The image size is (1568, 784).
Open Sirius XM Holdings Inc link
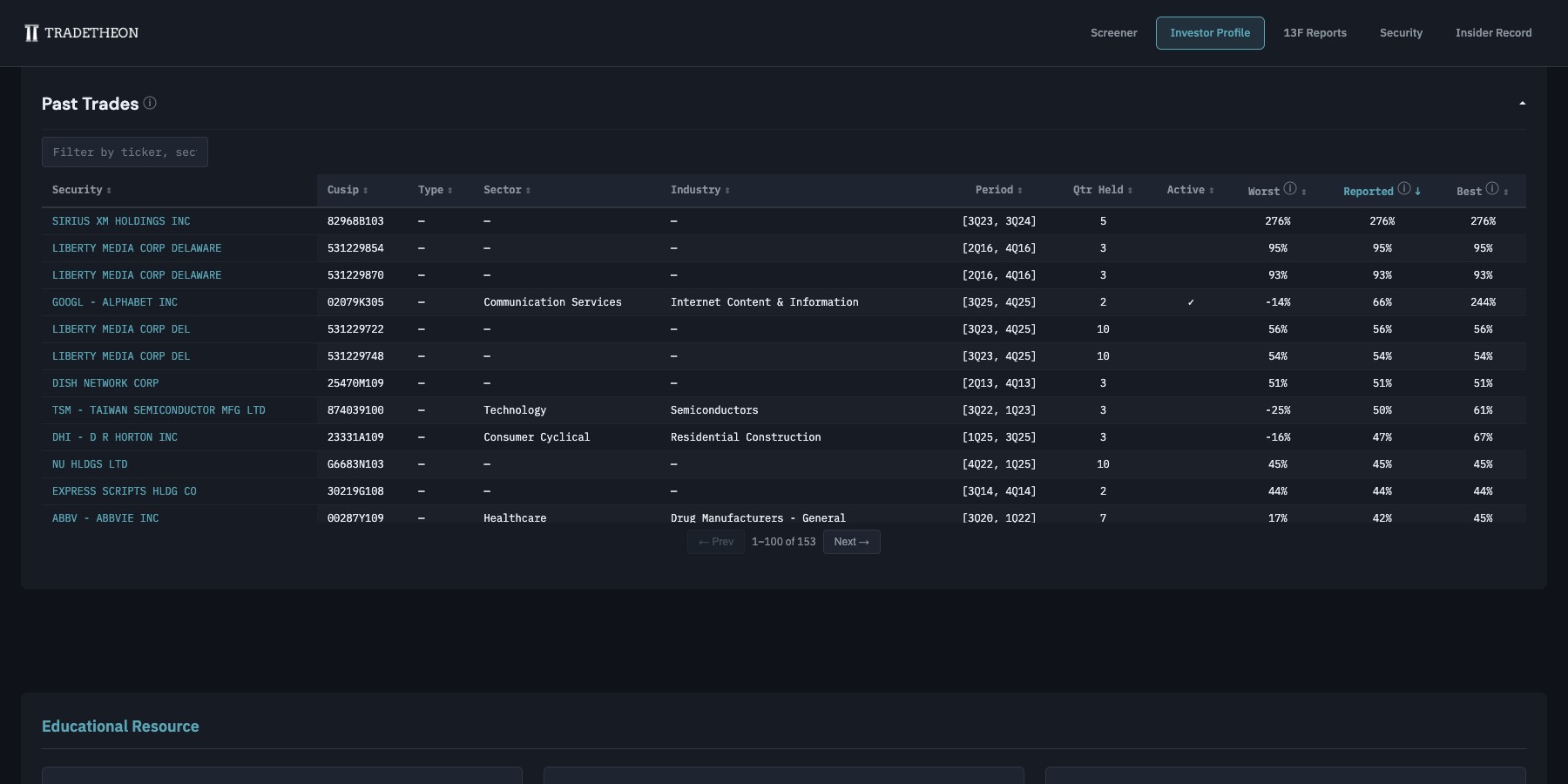point(121,221)
